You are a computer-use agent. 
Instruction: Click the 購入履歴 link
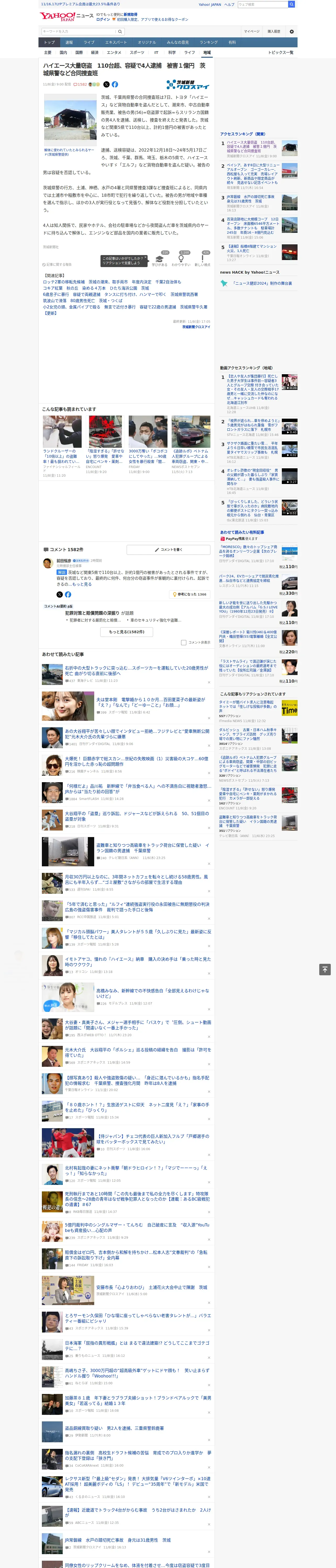point(274,31)
